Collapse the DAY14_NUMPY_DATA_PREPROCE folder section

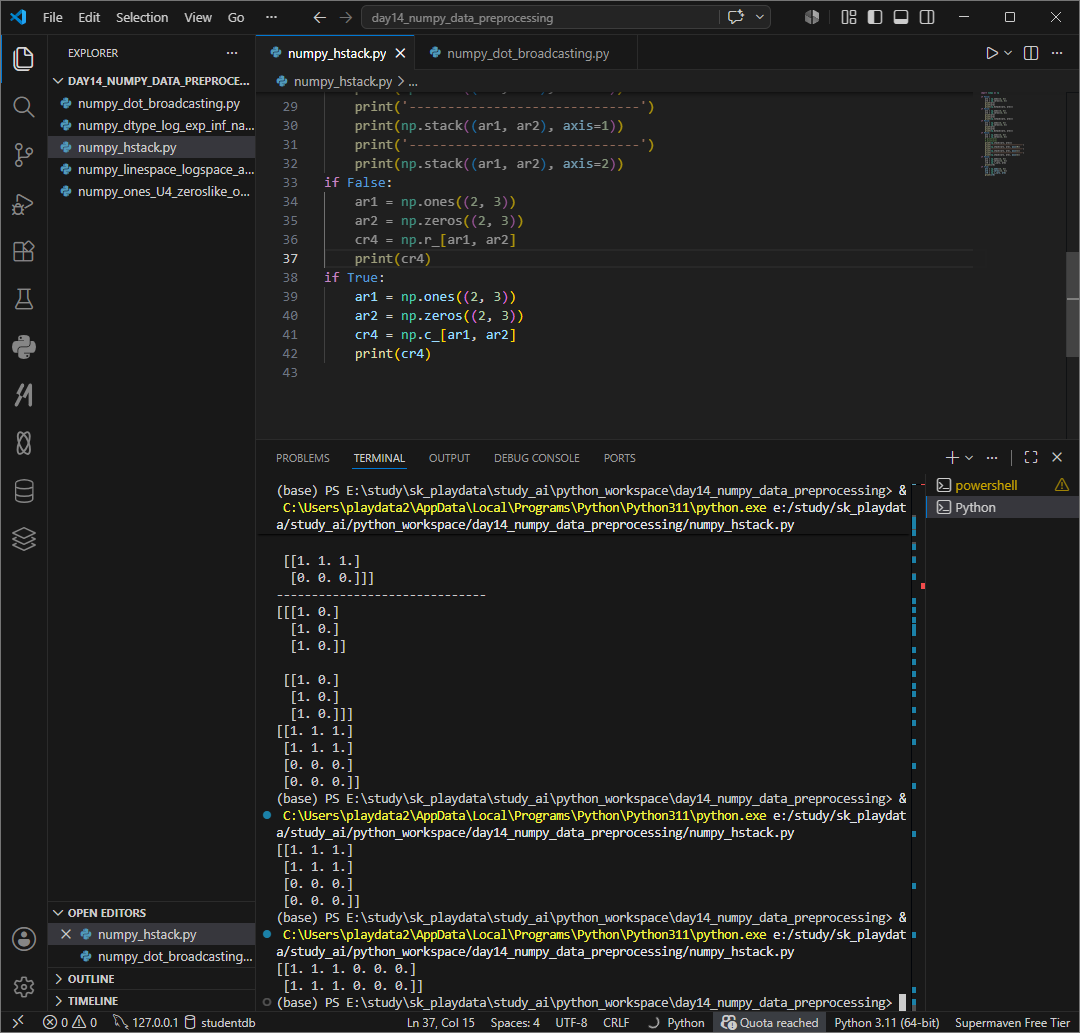[x=152, y=81]
